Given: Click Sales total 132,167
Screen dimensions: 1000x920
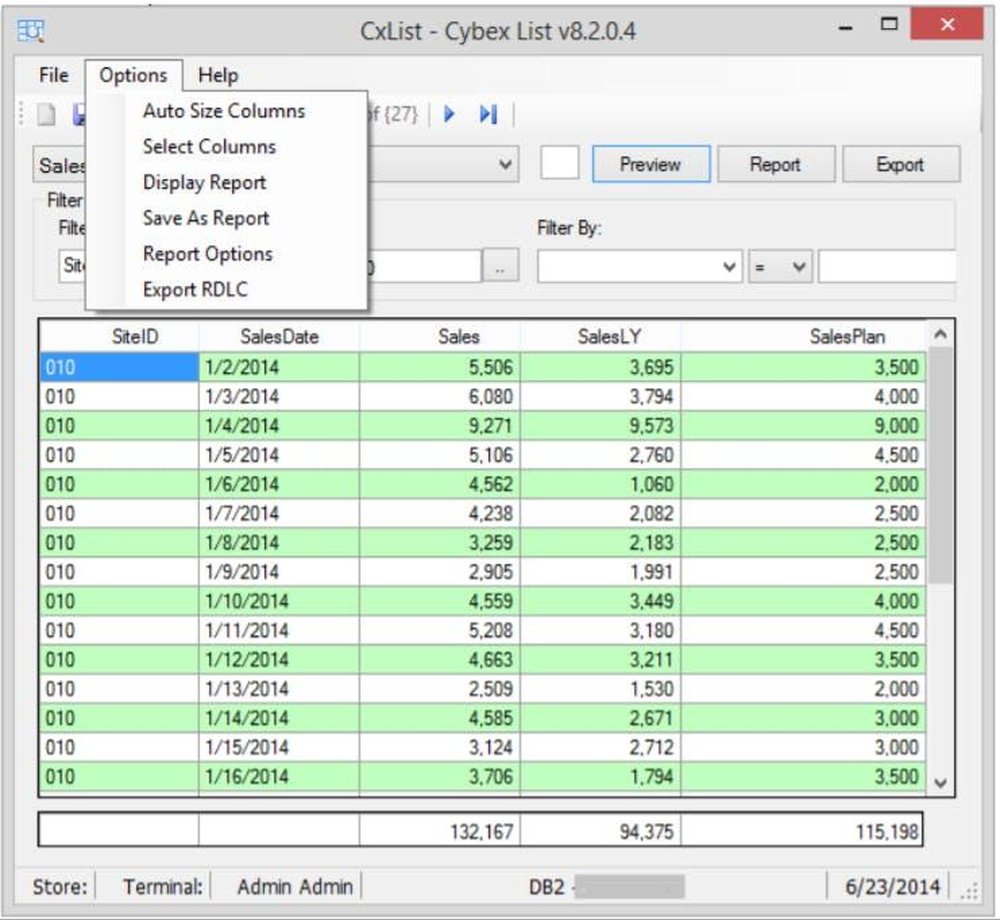Looking at the screenshot, I should coord(440,831).
